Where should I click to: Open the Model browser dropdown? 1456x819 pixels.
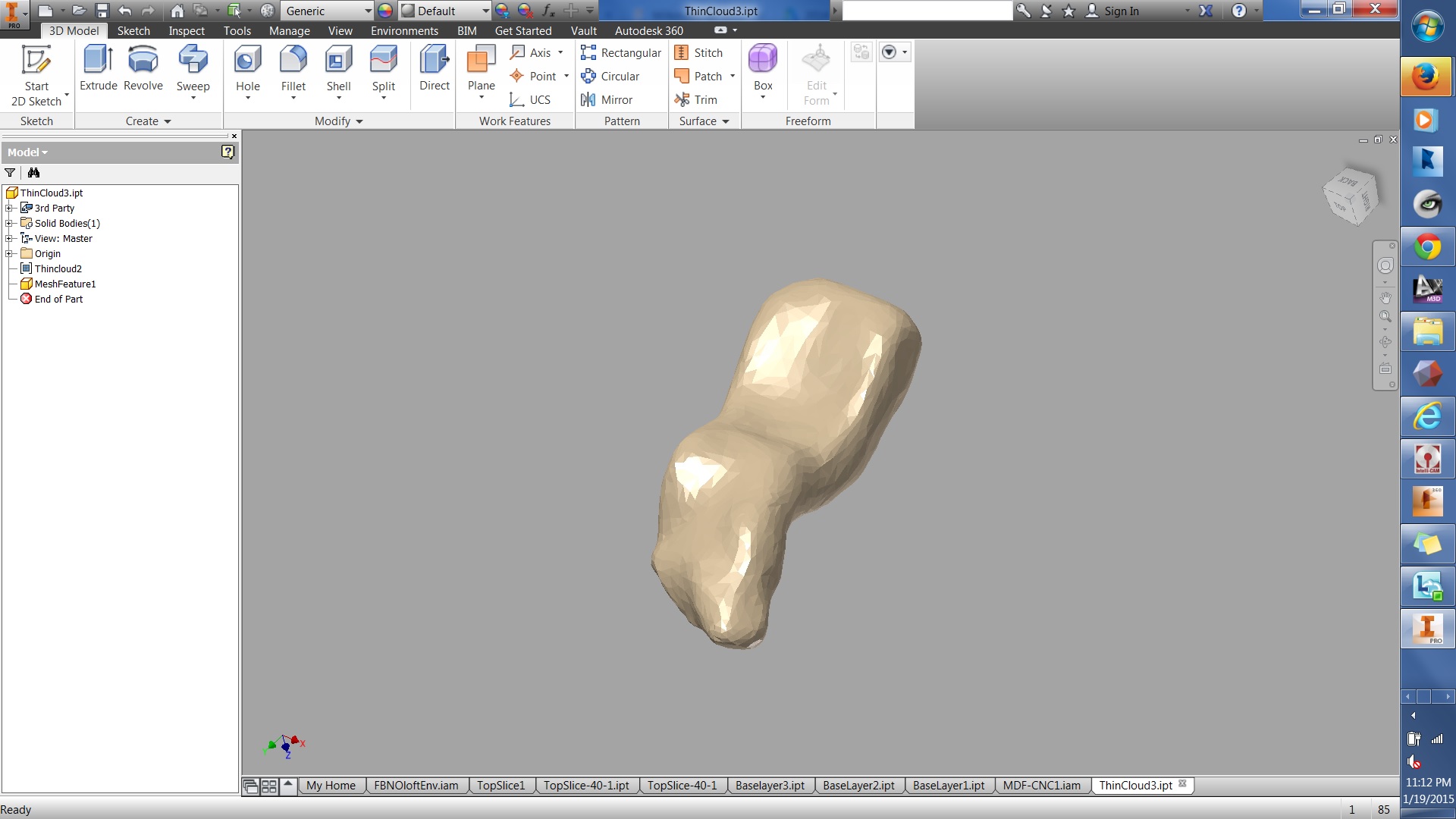pos(27,152)
